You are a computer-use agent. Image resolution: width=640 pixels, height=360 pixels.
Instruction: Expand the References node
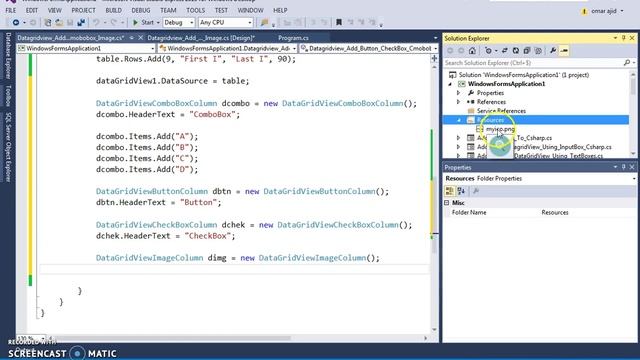458,102
